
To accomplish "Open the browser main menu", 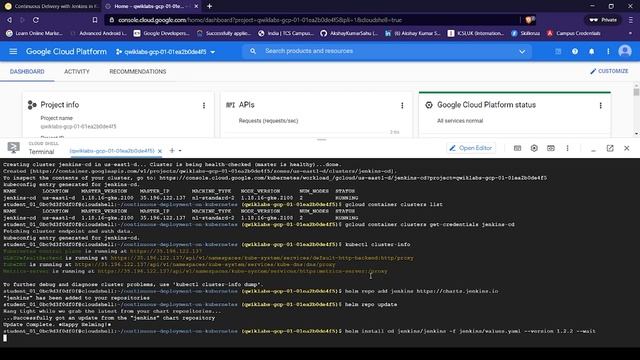I will click(x=631, y=20).
